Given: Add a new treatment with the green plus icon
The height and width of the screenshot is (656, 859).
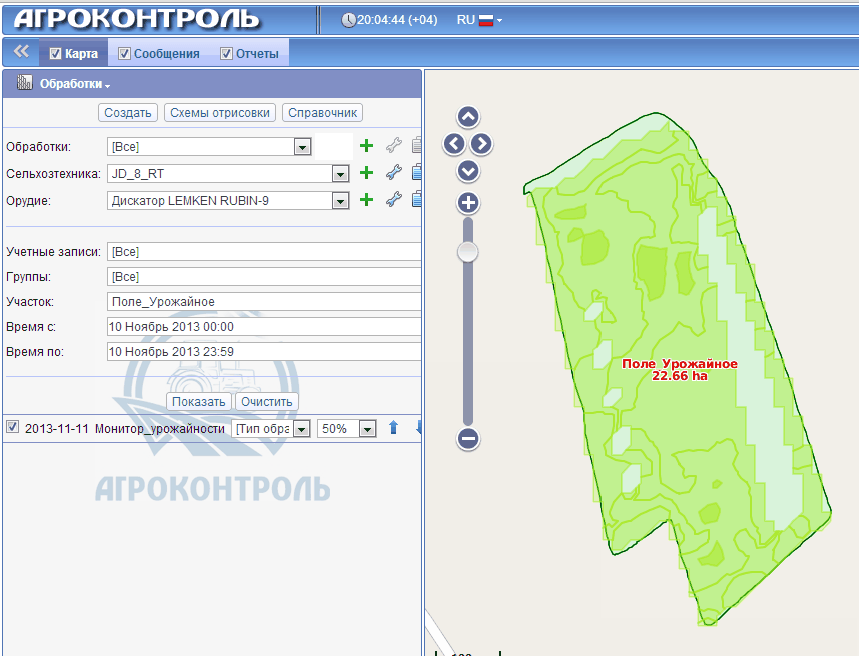Looking at the screenshot, I should click(366, 145).
